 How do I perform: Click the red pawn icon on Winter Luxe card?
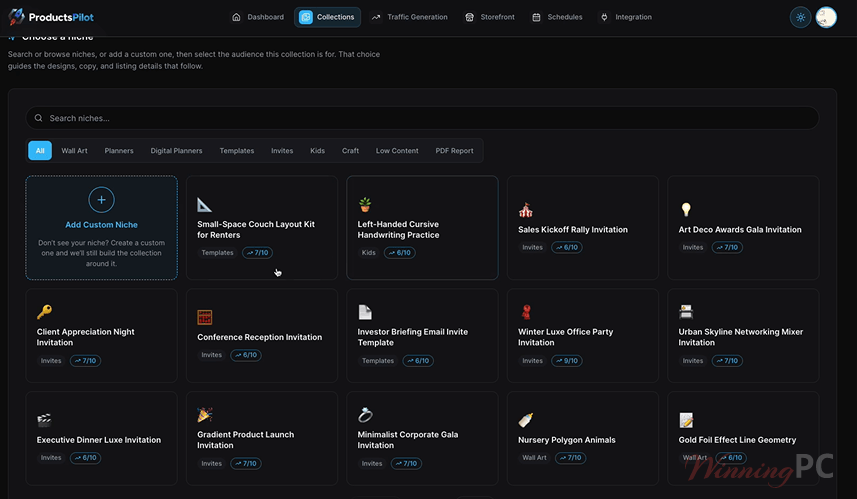pyautogui.click(x=526, y=312)
